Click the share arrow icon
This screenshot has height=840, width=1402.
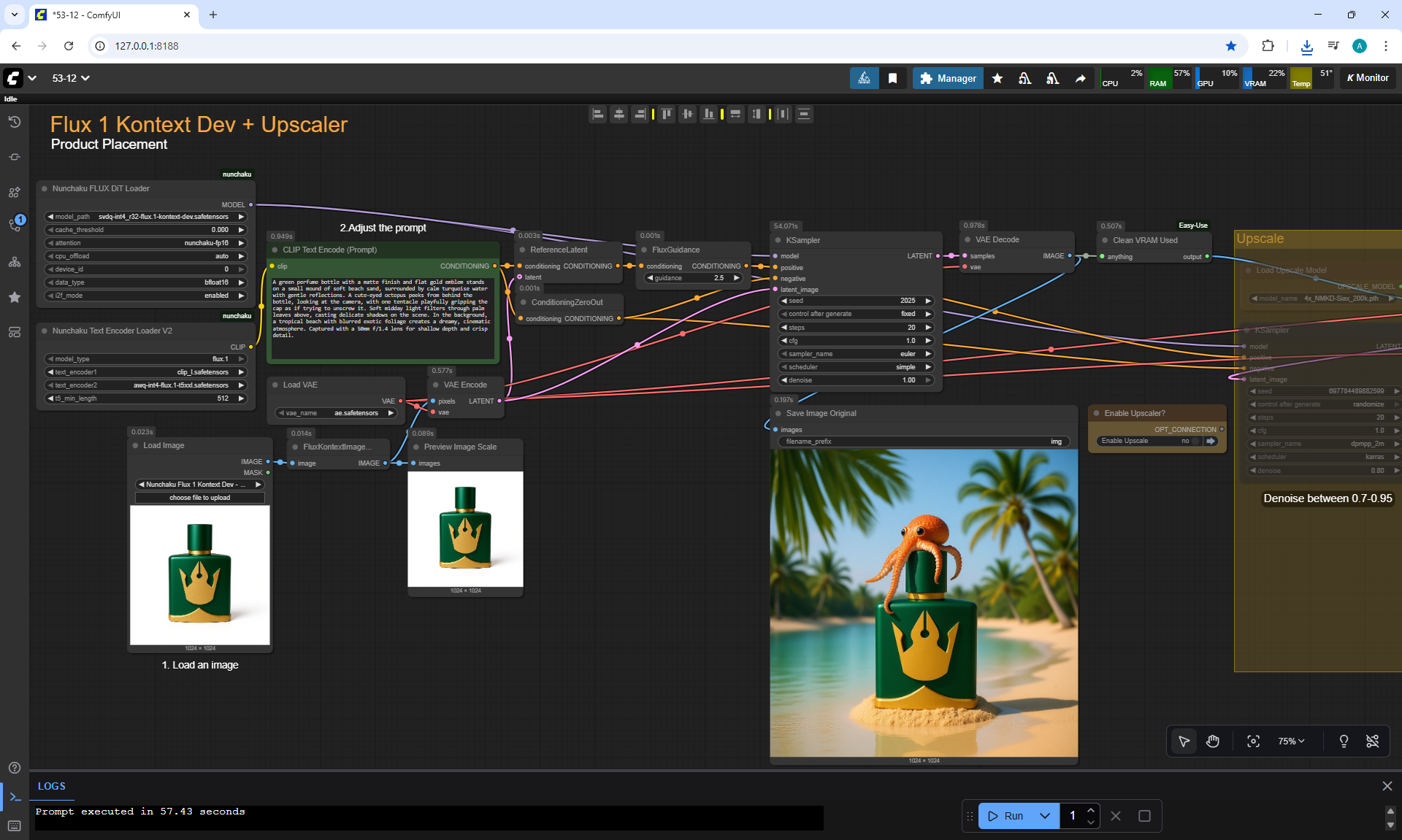[1080, 78]
